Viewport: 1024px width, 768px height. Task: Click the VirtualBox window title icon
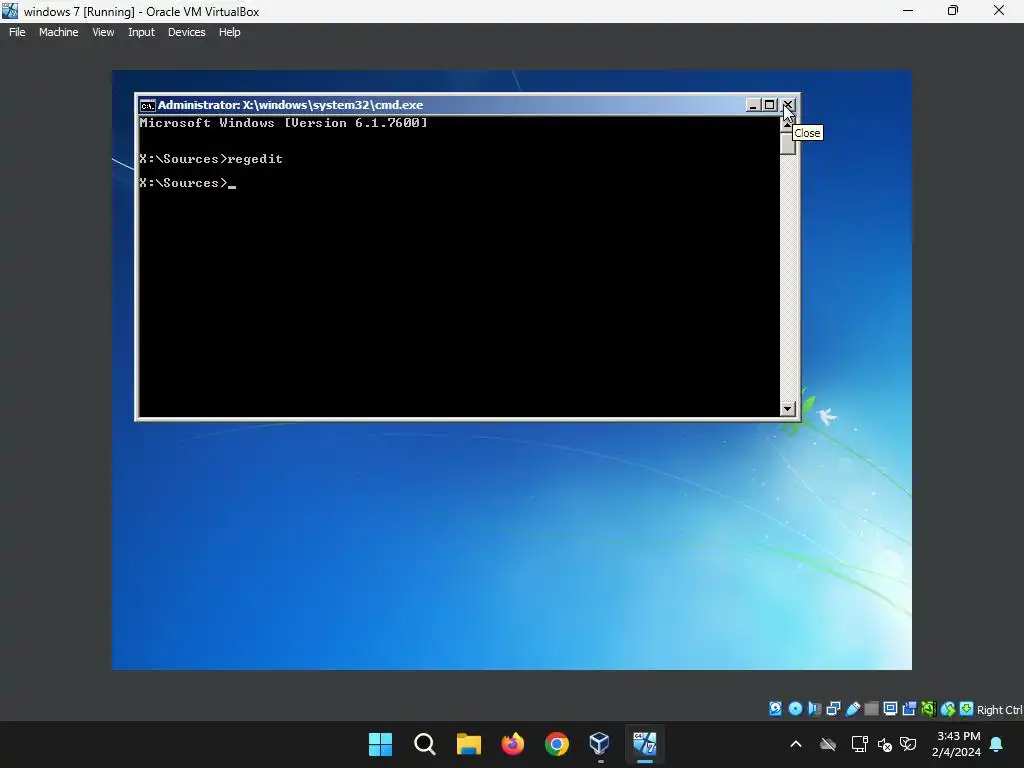tap(10, 11)
